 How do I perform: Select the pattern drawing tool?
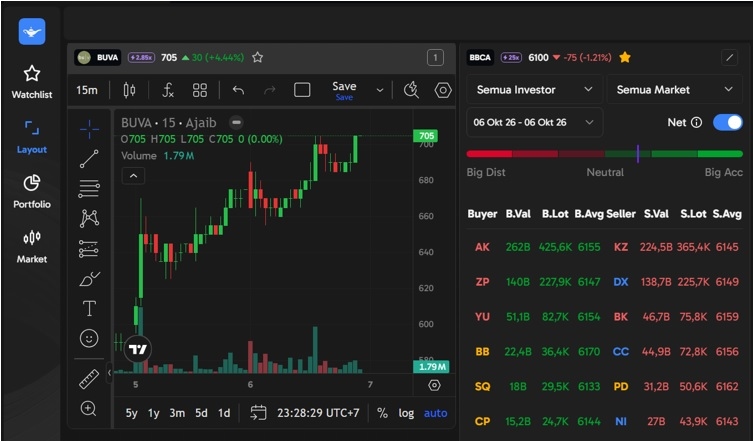89,219
